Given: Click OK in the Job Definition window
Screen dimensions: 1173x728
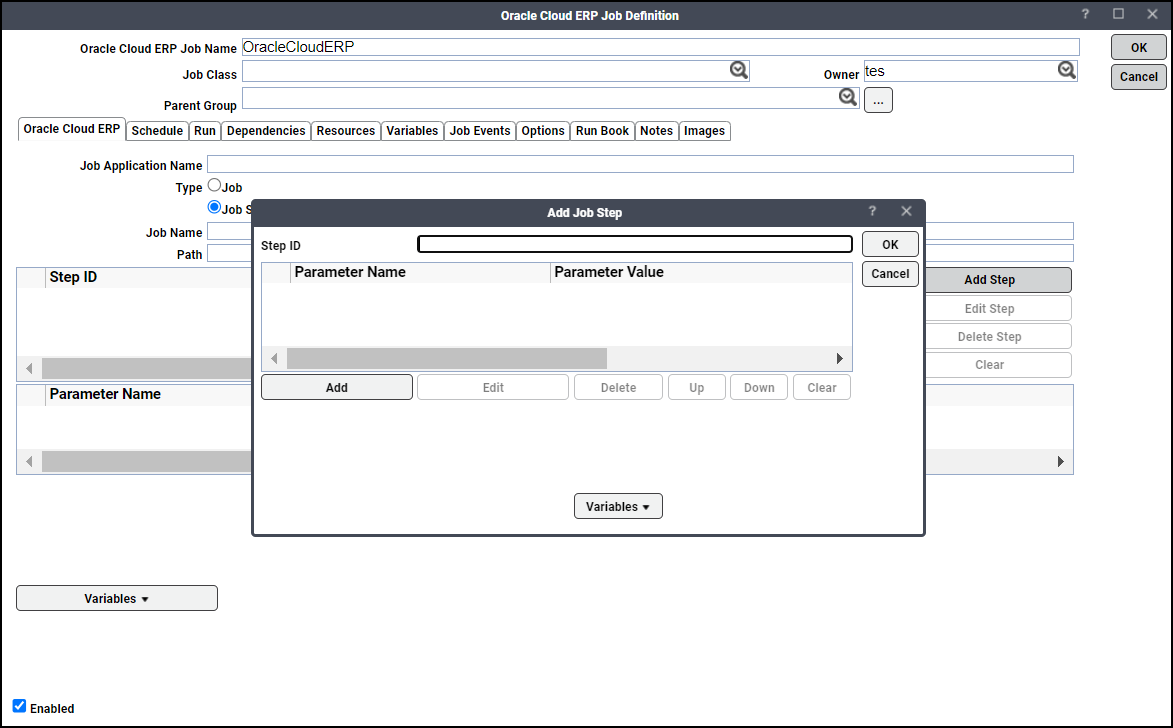Looking at the screenshot, I should click(x=1139, y=47).
